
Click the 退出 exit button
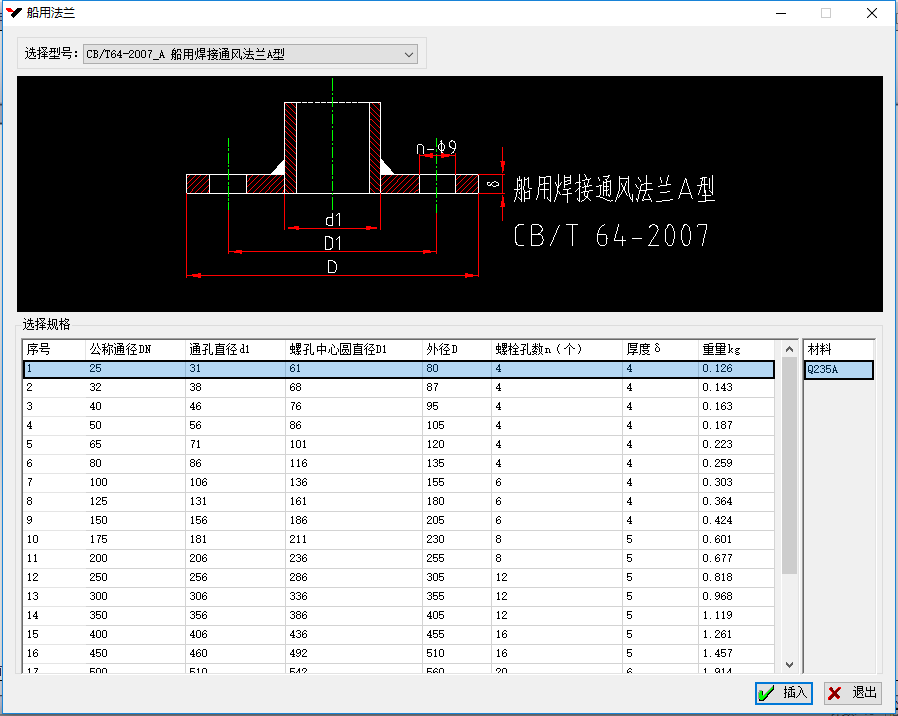point(853,693)
